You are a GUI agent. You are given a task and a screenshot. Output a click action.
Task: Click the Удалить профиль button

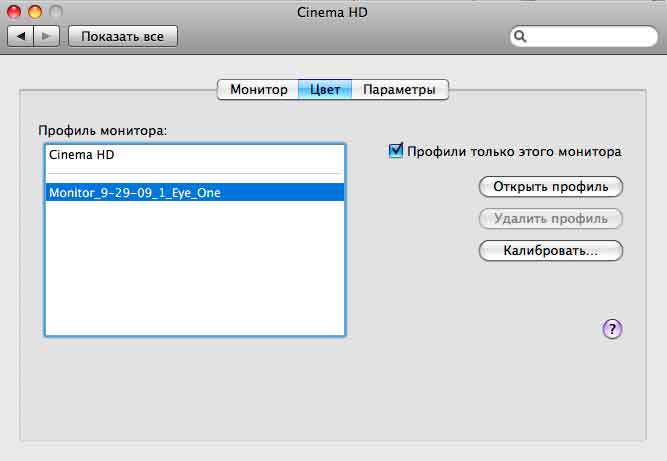[551, 219]
